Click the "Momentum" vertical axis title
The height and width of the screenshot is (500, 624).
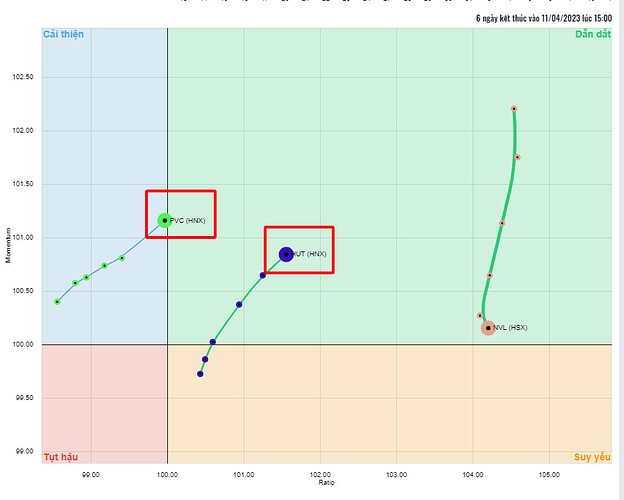tap(8, 245)
